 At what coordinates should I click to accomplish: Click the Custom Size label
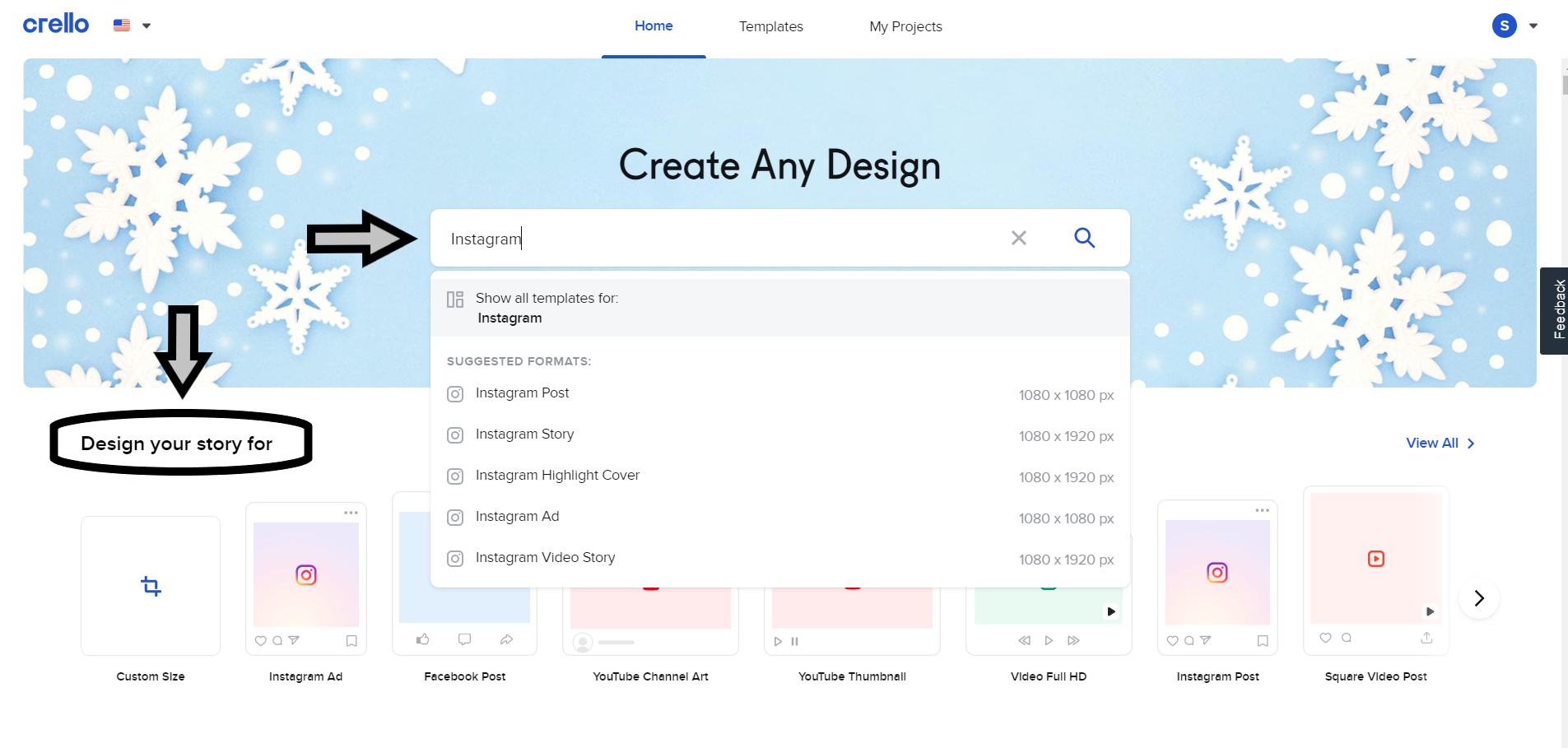[x=151, y=676]
